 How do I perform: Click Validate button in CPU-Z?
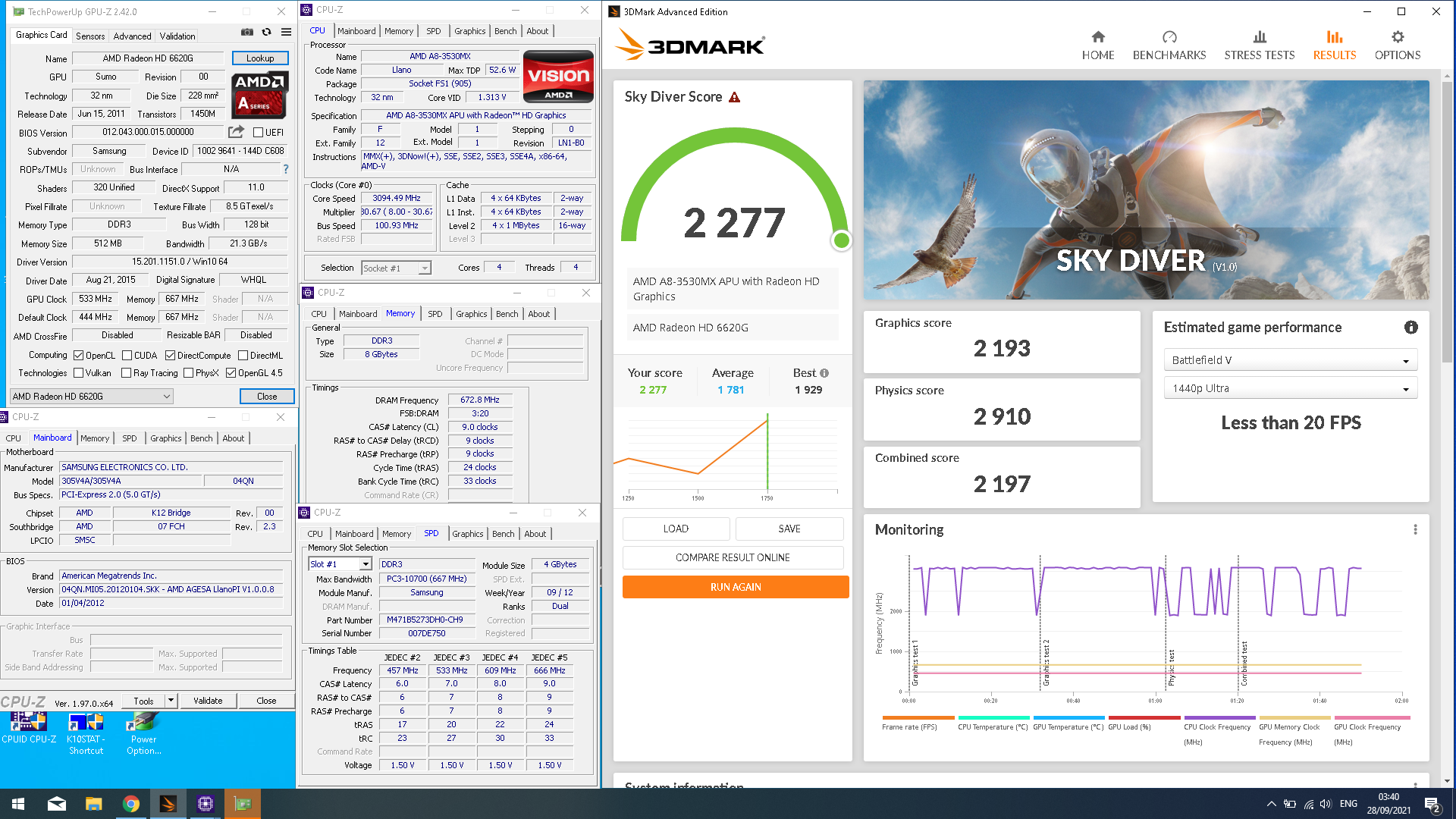point(208,701)
